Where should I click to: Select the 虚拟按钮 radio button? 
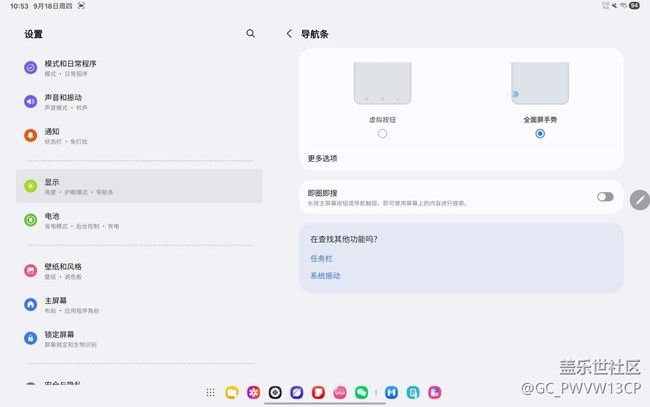pyautogui.click(x=382, y=133)
